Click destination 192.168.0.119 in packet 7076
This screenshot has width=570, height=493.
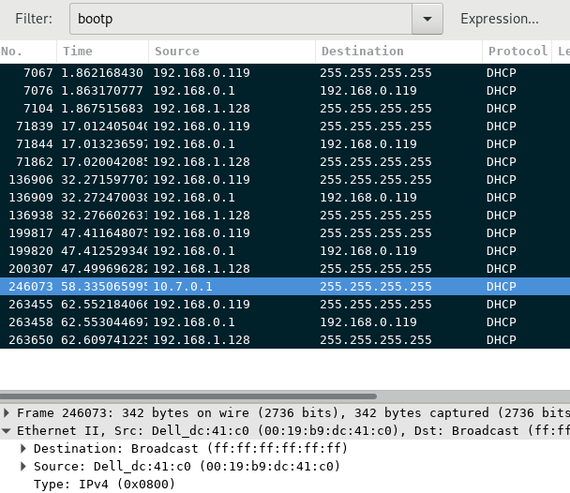click(x=368, y=91)
